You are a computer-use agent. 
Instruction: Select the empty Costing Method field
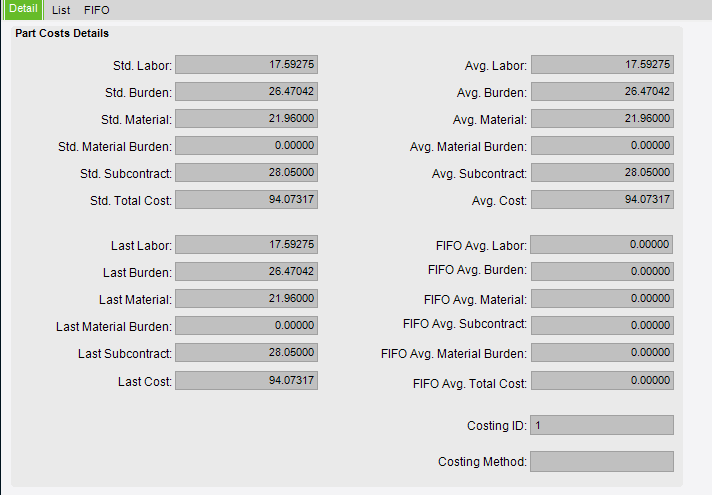click(602, 461)
